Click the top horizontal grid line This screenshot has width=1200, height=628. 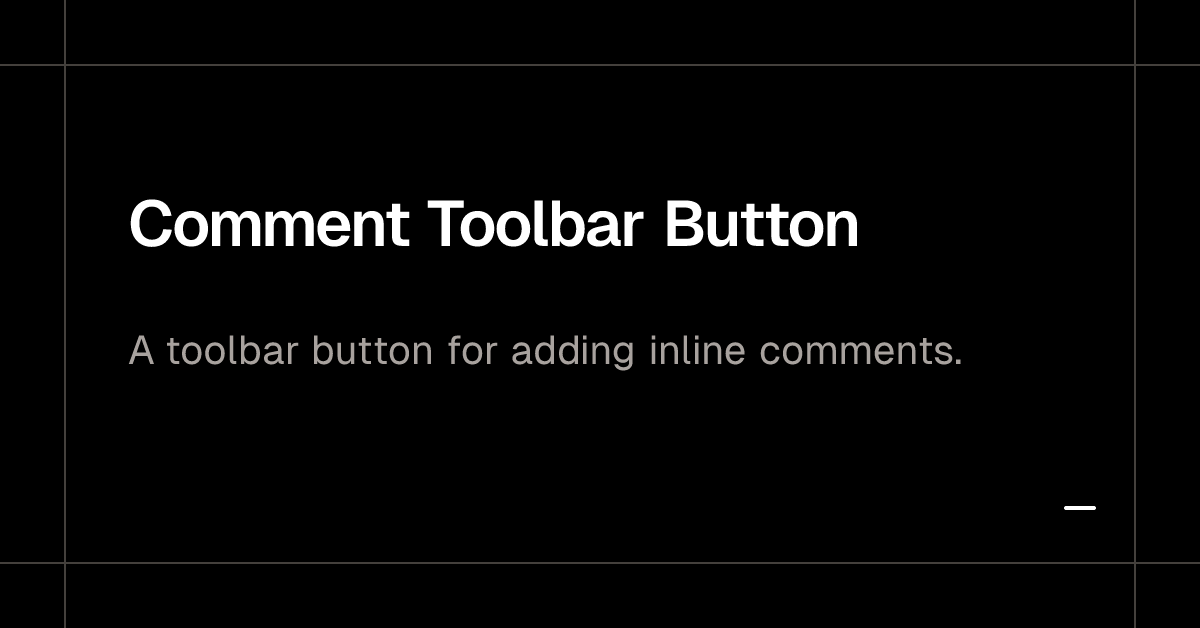coord(600,65)
